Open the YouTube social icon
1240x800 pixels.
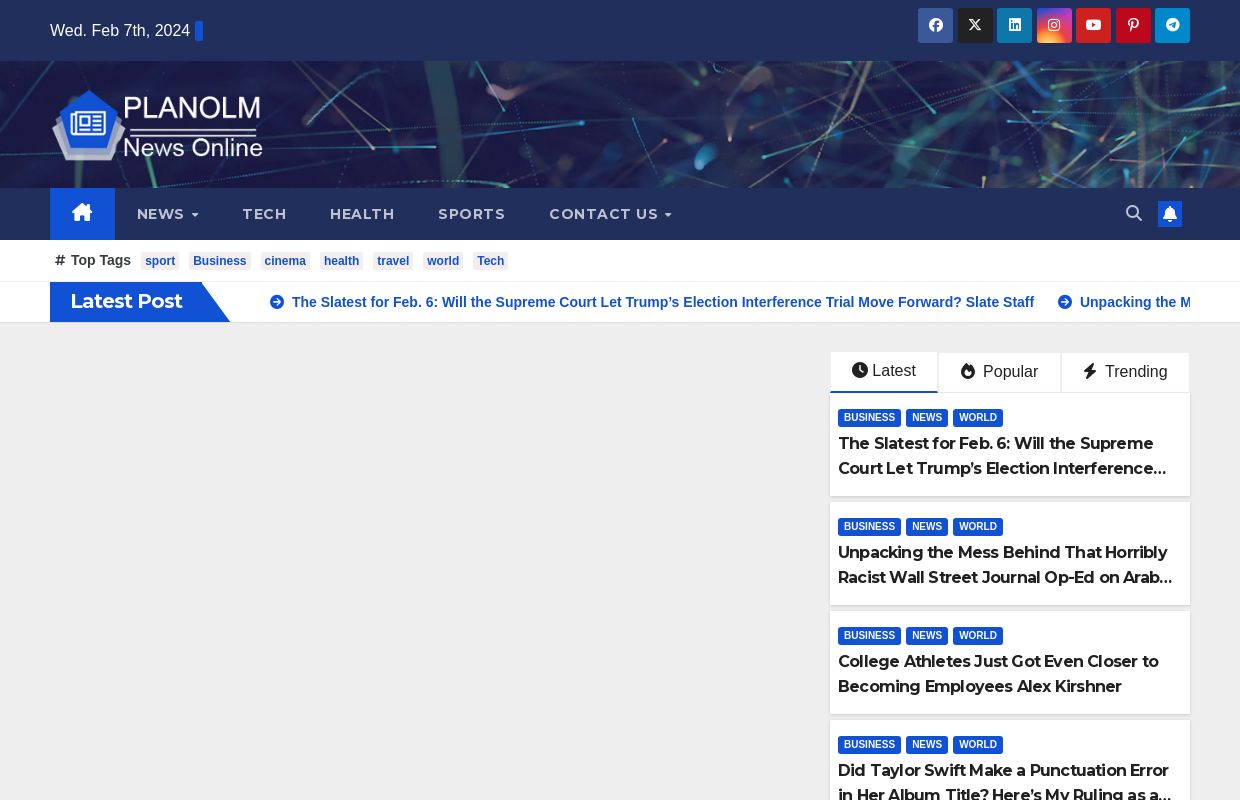1093,26
